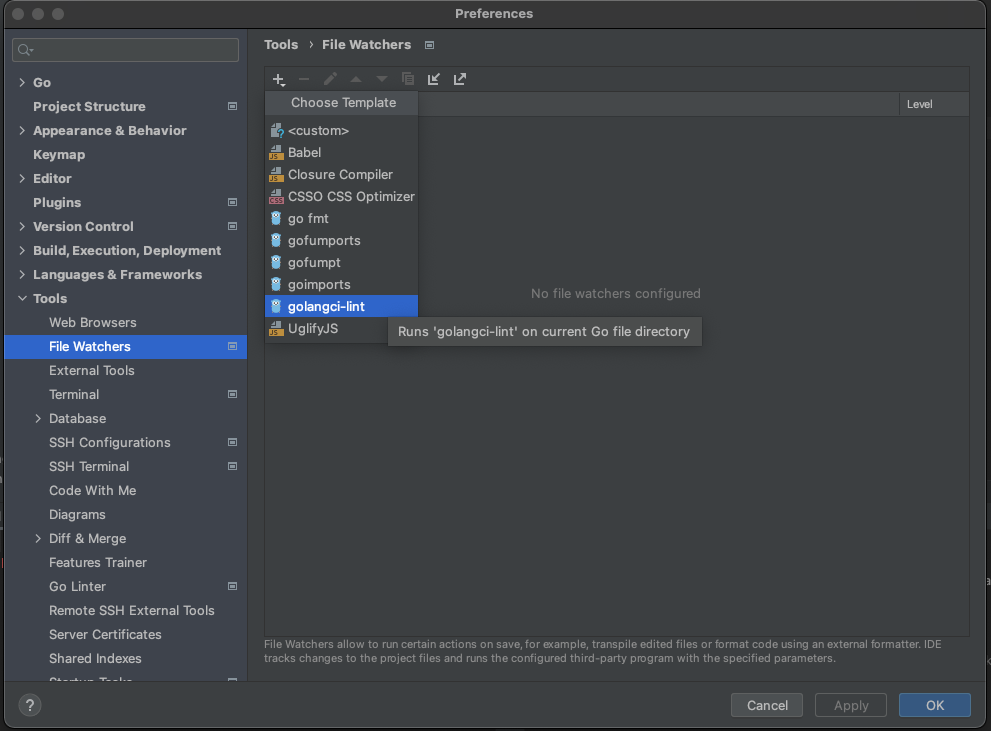
Task: Open the Plugins settings page
Action: [x=57, y=202]
